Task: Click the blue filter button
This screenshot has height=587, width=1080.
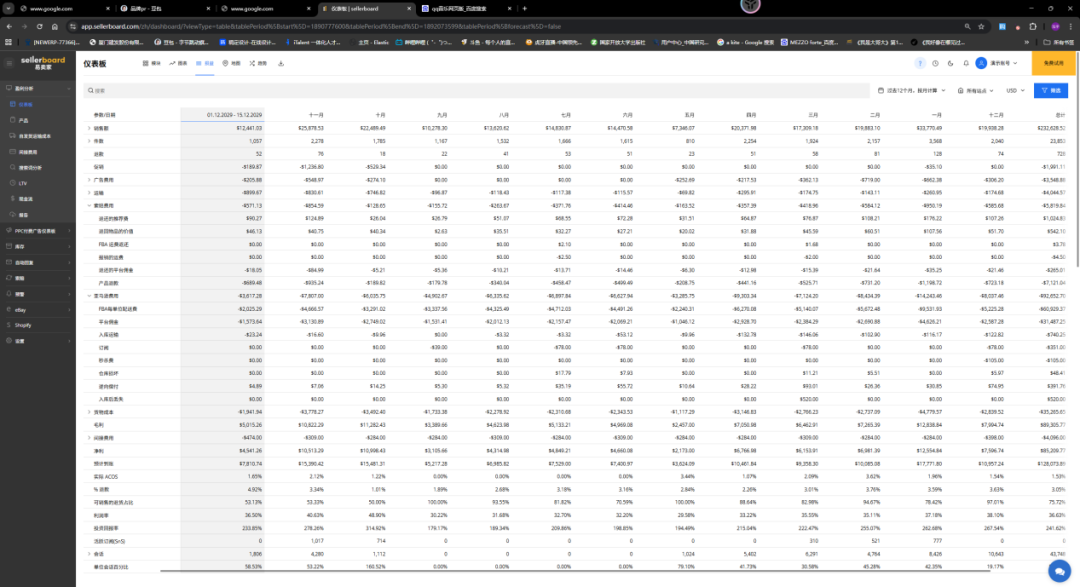Action: (x=1050, y=90)
